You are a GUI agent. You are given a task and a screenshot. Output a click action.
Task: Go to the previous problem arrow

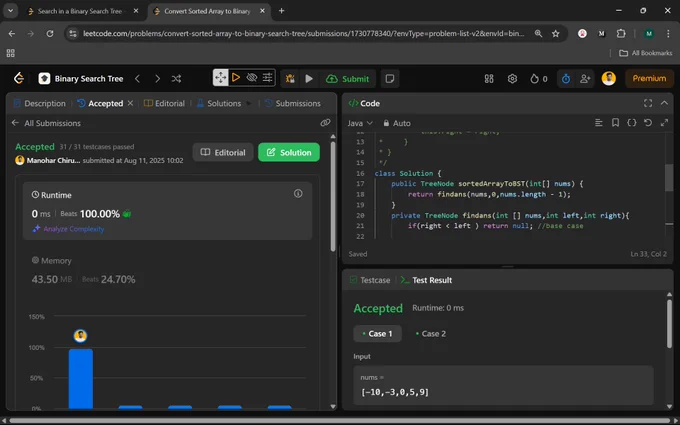pos(137,78)
